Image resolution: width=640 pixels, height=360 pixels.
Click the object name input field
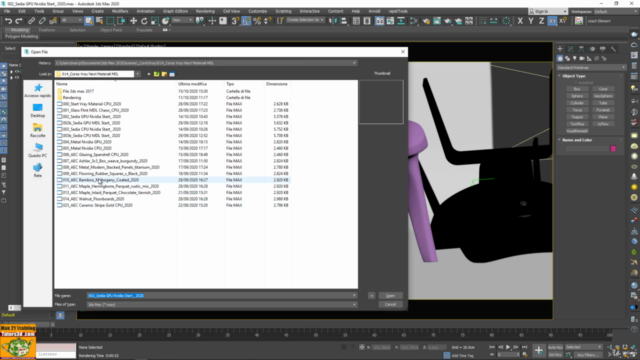(x=587, y=149)
